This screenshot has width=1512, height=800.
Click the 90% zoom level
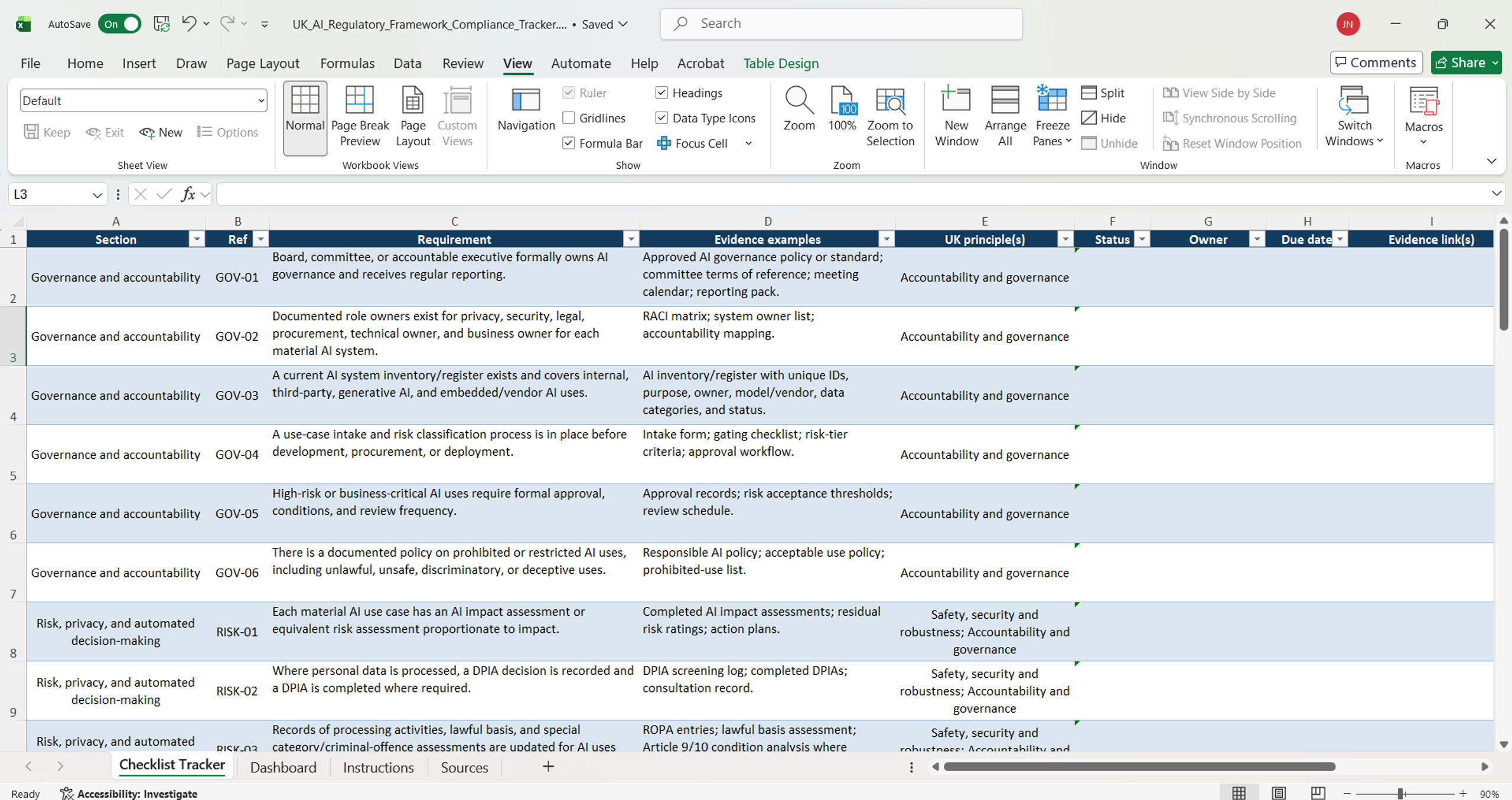(x=1489, y=794)
